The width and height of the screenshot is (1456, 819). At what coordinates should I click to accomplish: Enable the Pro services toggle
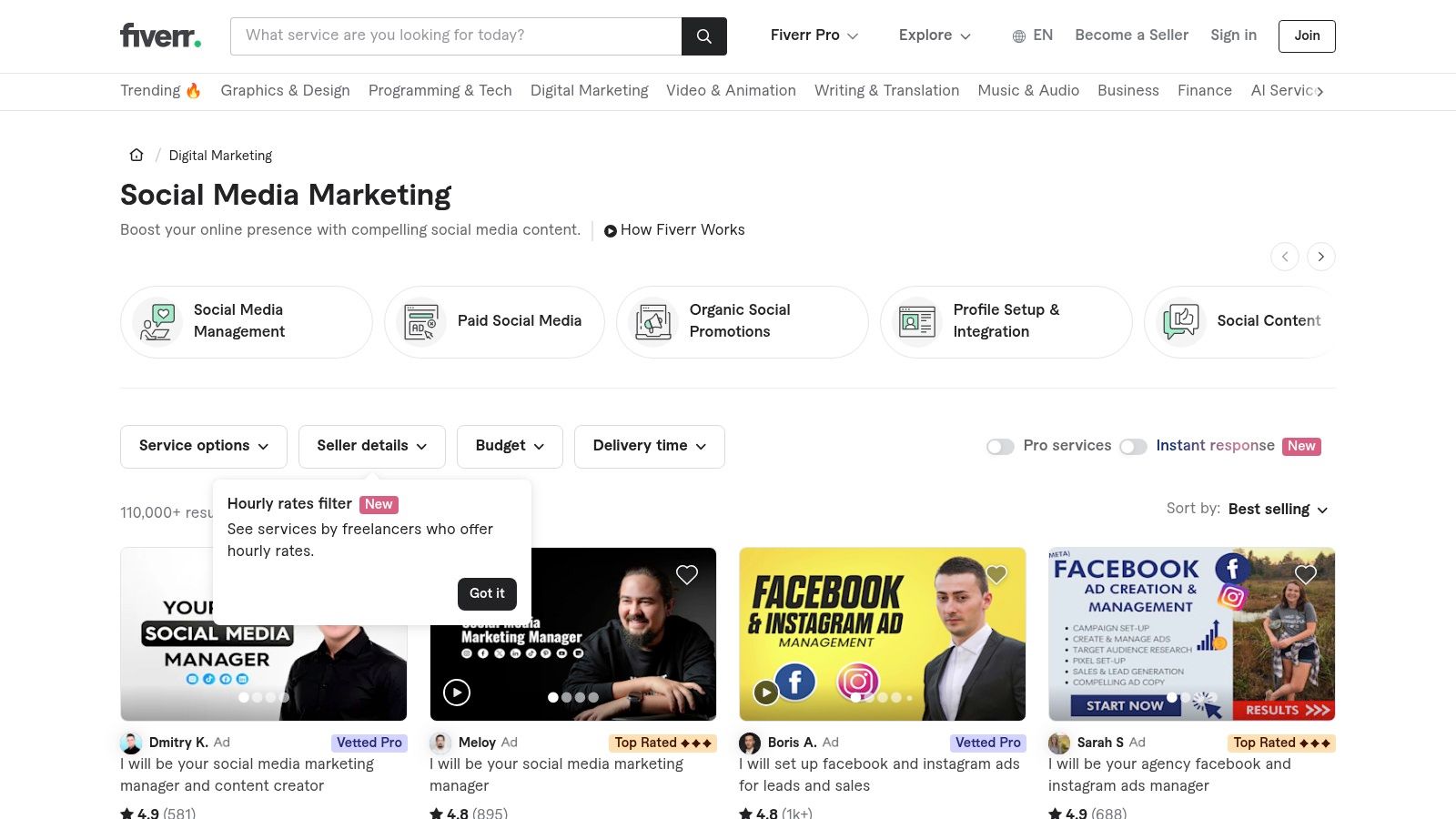pyautogui.click(x=1000, y=446)
